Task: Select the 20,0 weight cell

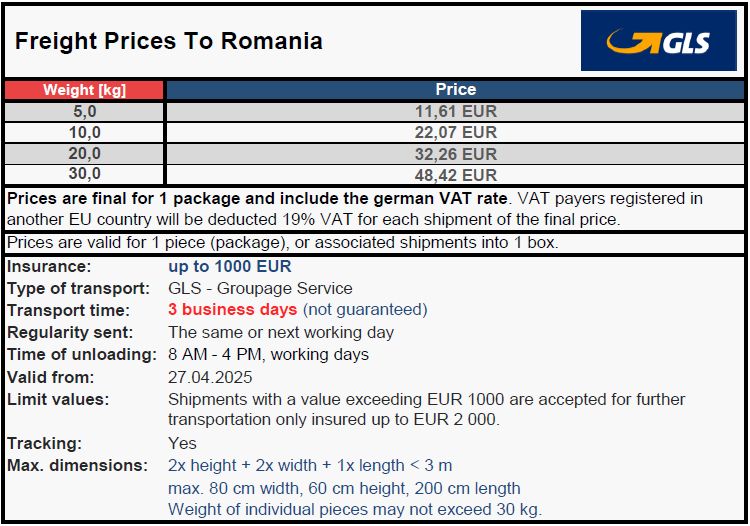Action: coord(84,153)
